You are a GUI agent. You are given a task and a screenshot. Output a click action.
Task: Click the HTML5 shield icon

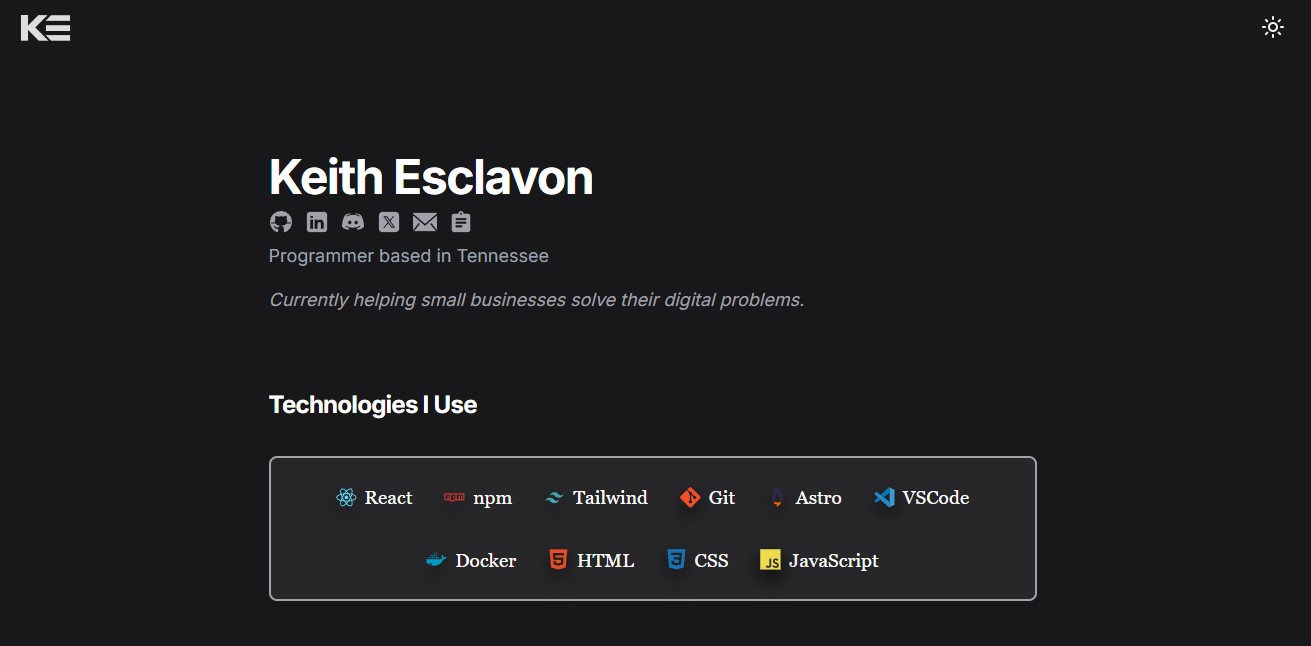click(x=558, y=560)
